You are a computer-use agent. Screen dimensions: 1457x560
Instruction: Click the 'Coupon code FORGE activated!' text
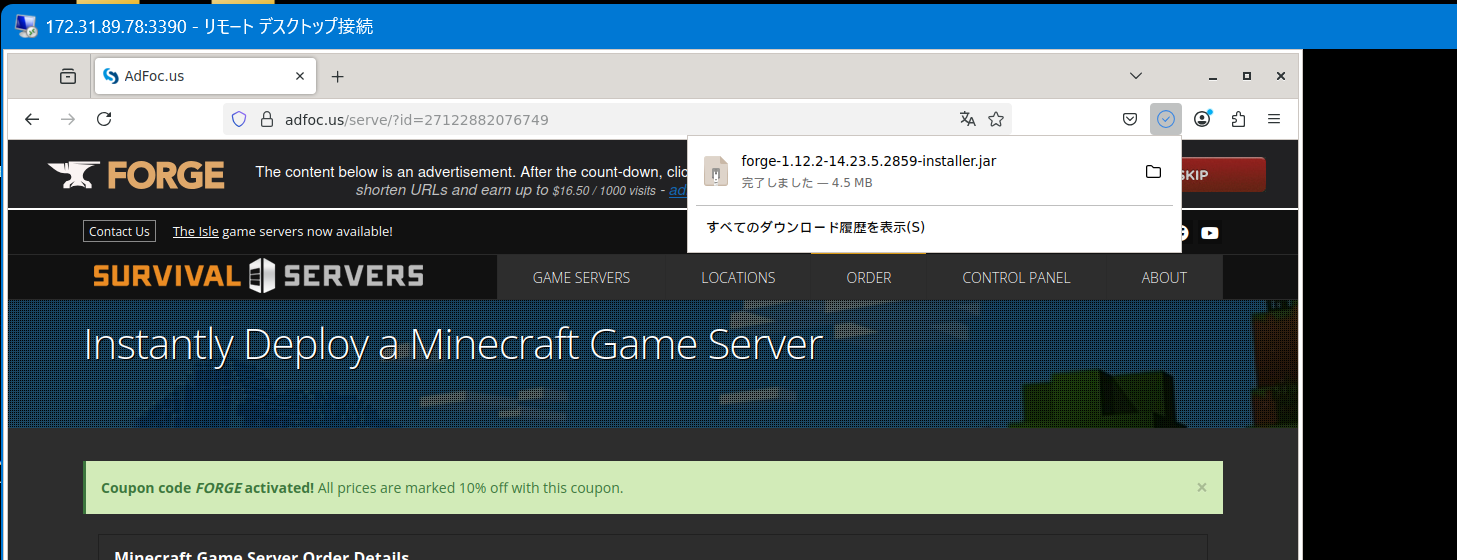click(x=208, y=488)
